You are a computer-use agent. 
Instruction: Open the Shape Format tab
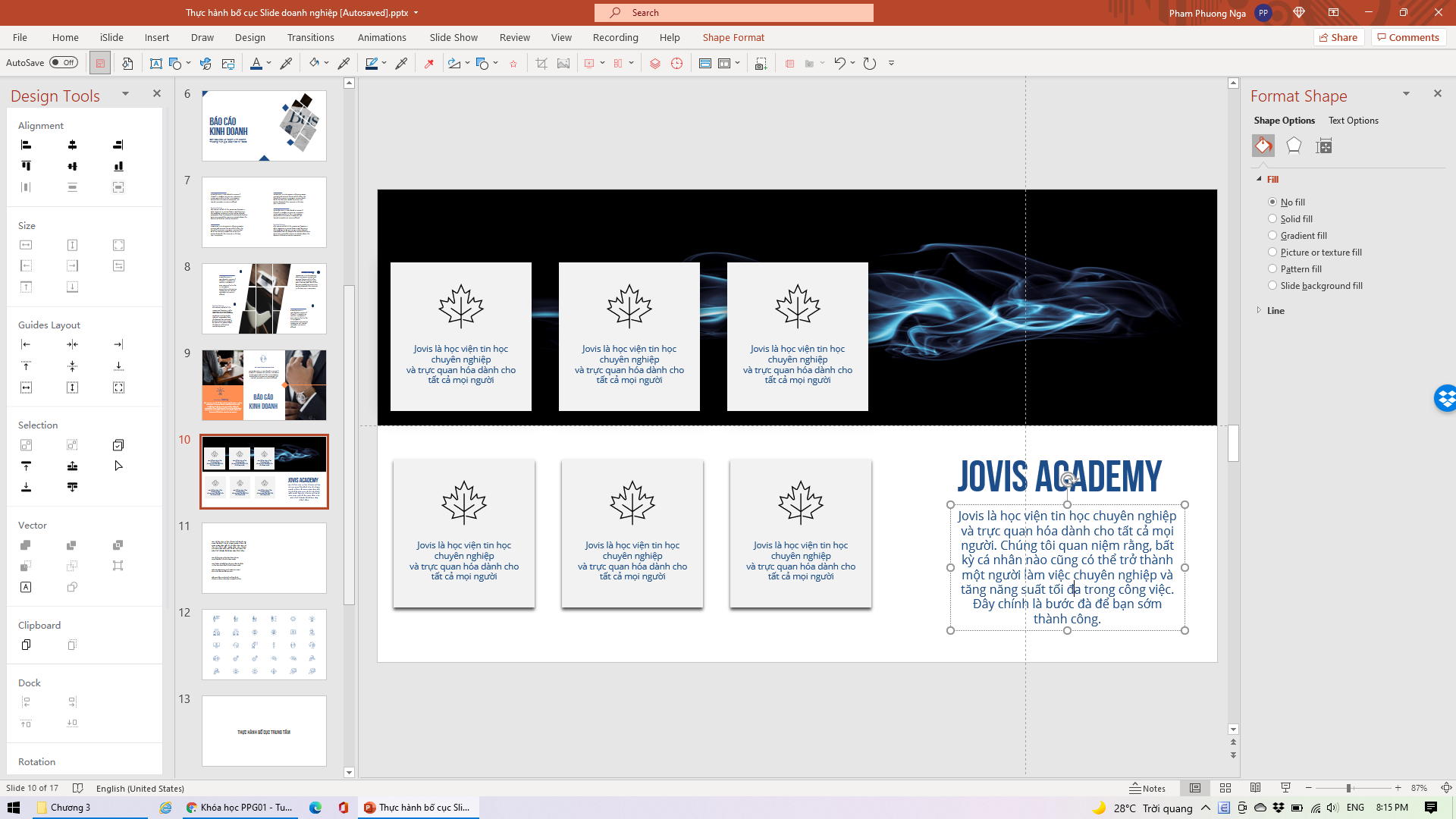tap(733, 37)
